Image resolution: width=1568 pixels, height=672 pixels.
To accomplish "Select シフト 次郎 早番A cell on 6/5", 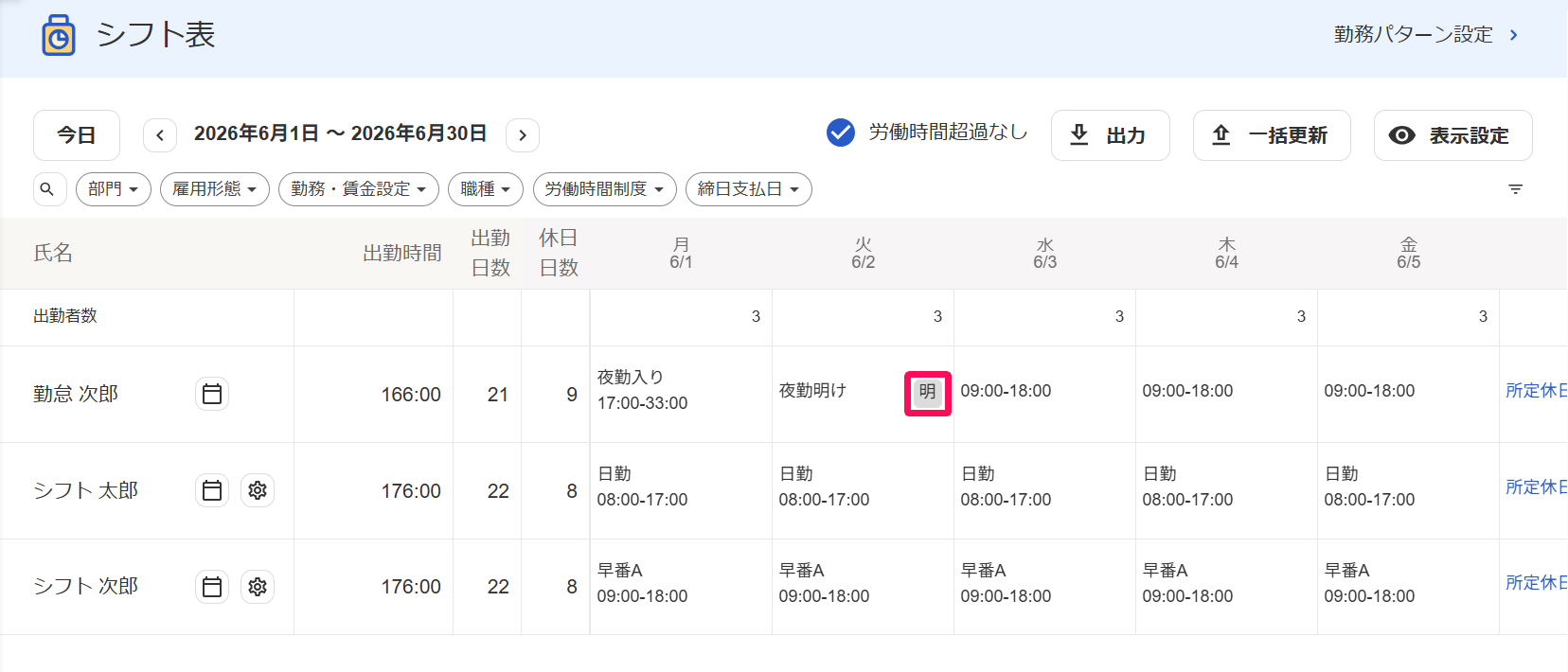I will pyautogui.click(x=1408, y=587).
